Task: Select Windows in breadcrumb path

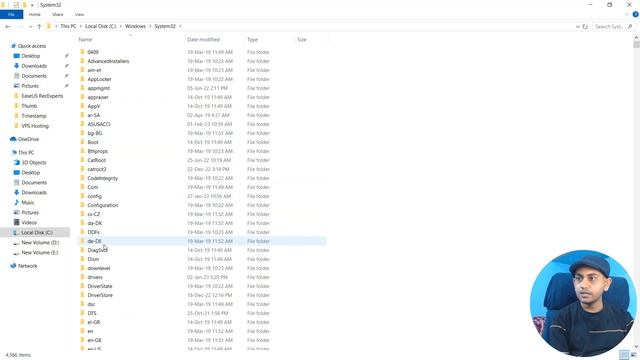Action: tap(135, 26)
